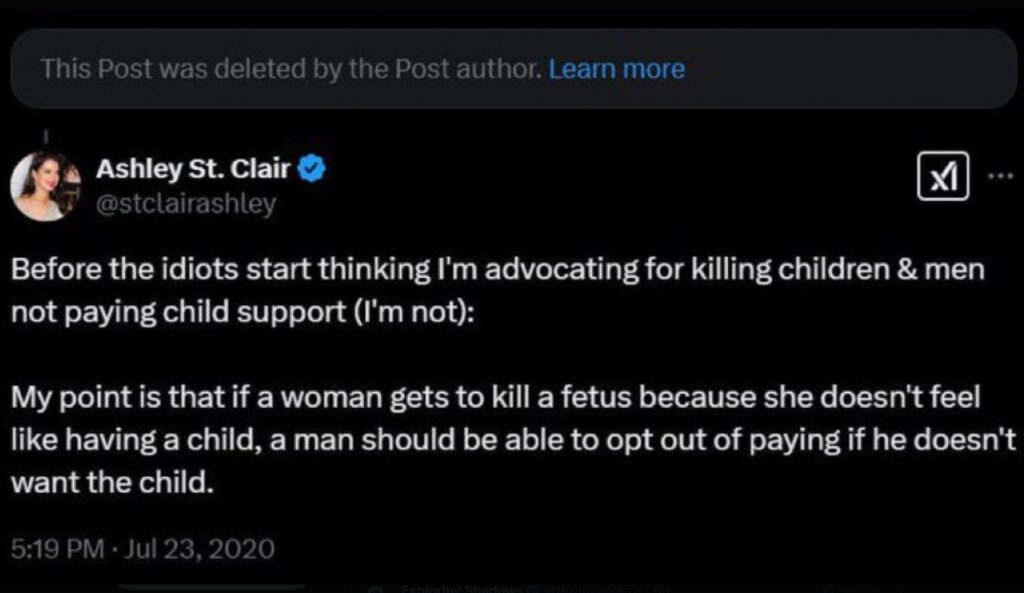
Task: Click the 5:19 PM time text
Action: coord(56,549)
